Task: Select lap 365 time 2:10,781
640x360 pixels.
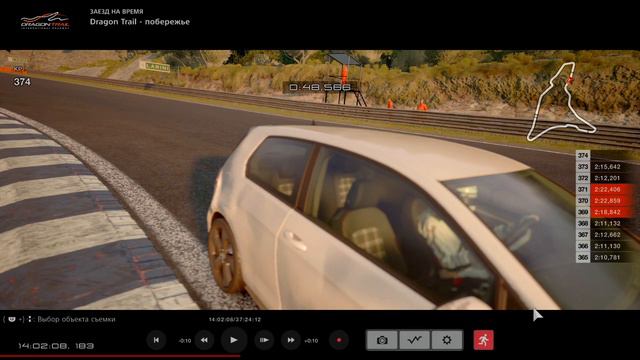Action: tap(606, 258)
